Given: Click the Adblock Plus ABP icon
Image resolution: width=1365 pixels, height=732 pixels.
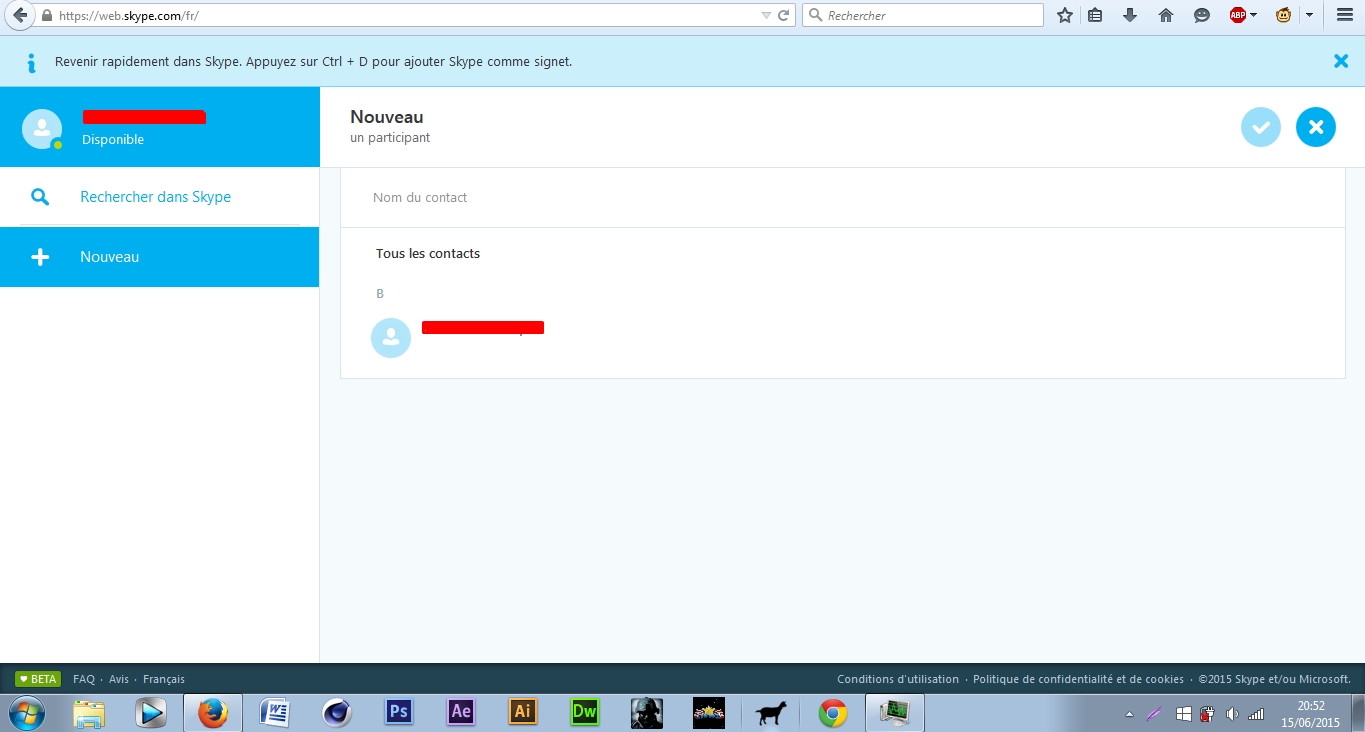Looking at the screenshot, I should [x=1238, y=15].
